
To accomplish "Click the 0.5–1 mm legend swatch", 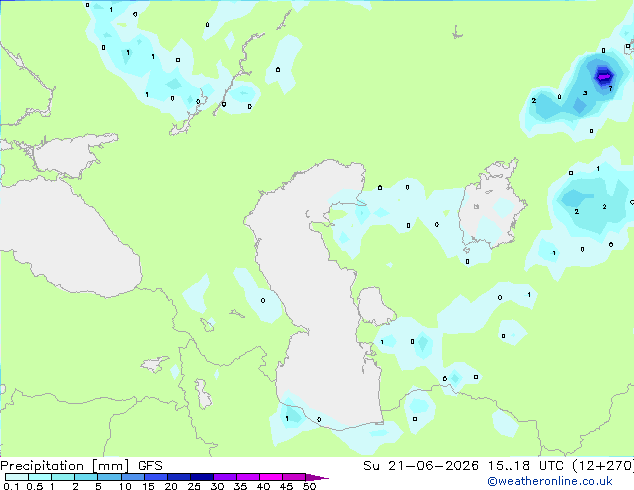I will [40, 477].
